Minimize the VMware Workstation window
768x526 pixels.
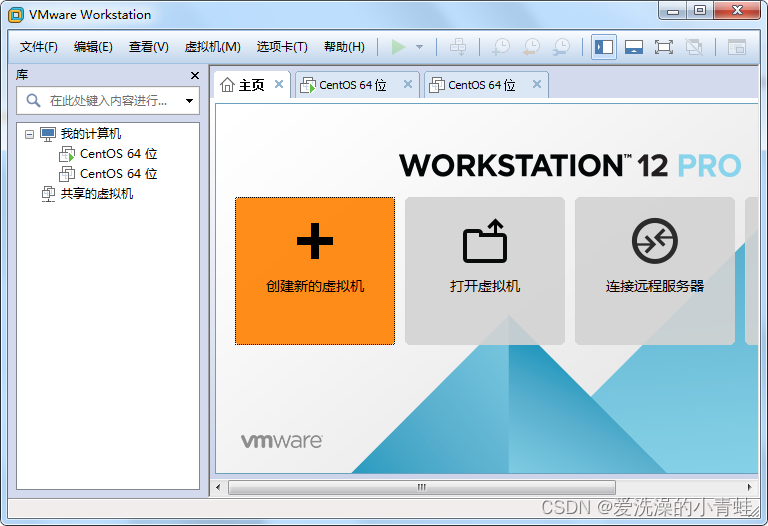pyautogui.click(x=672, y=11)
